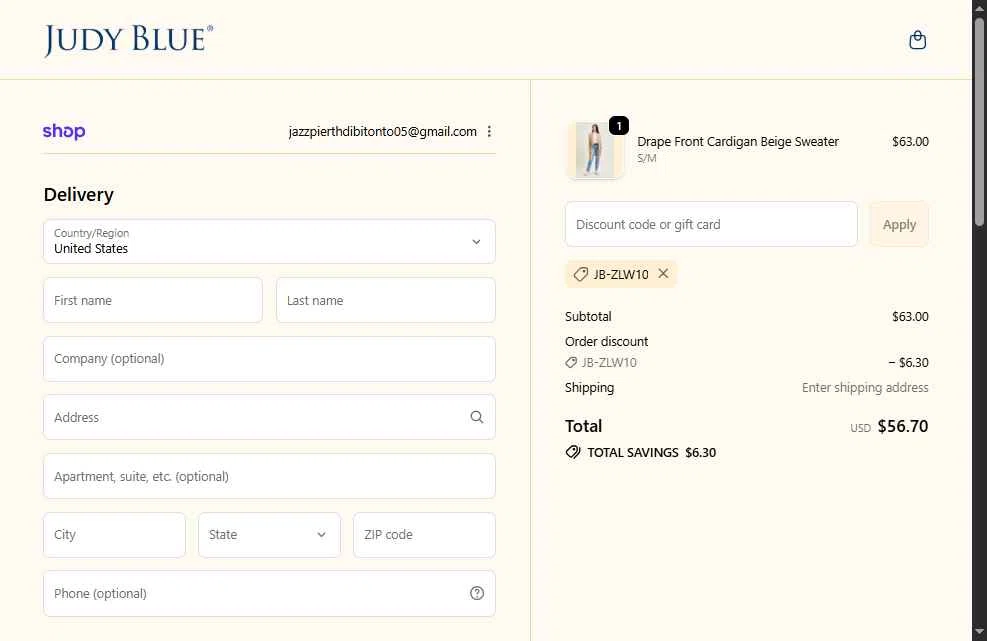Click the cardigan product thumbnail
The width and height of the screenshot is (987, 641).
point(595,150)
